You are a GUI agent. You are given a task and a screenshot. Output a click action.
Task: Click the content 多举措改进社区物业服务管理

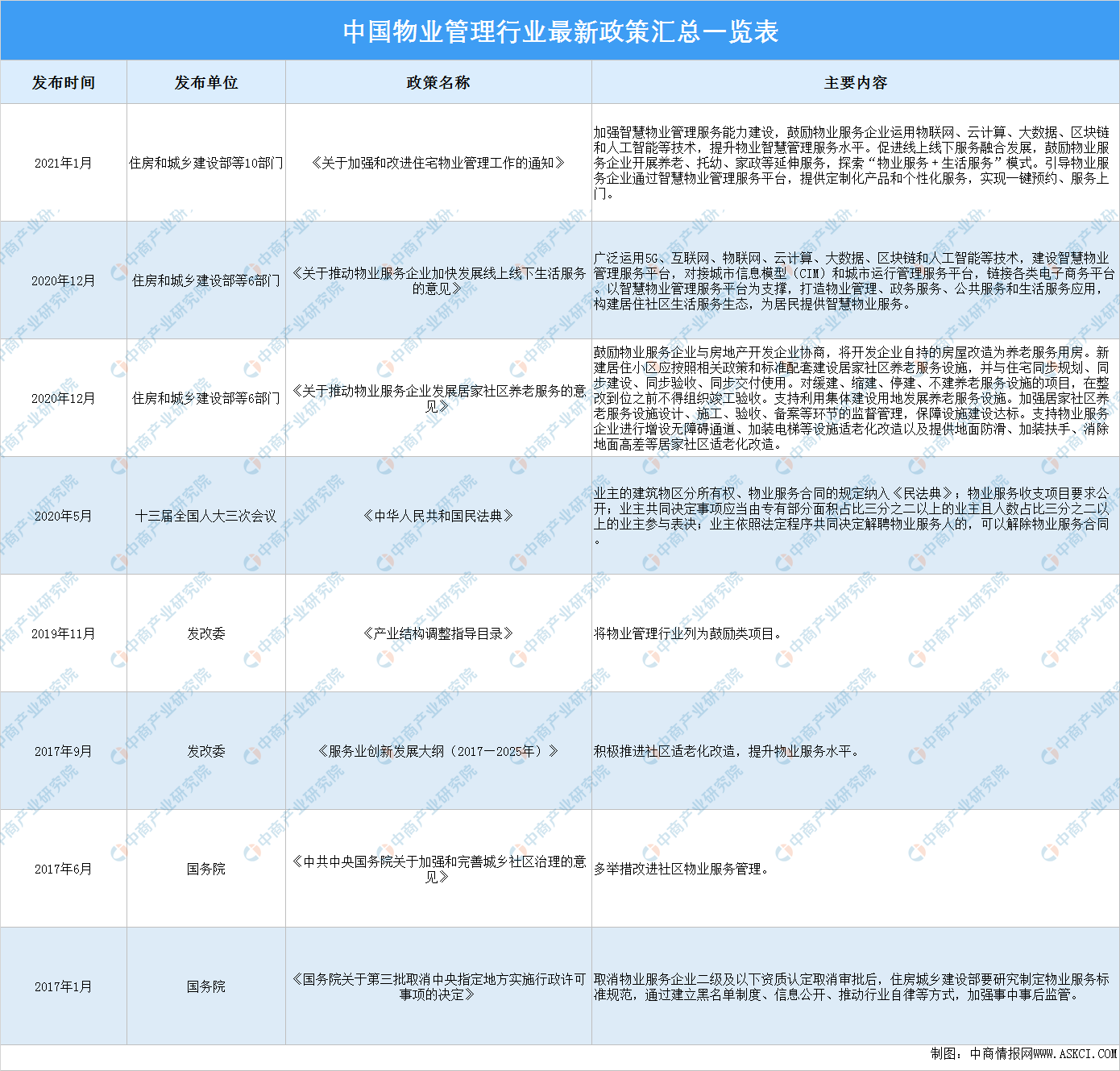683,869
